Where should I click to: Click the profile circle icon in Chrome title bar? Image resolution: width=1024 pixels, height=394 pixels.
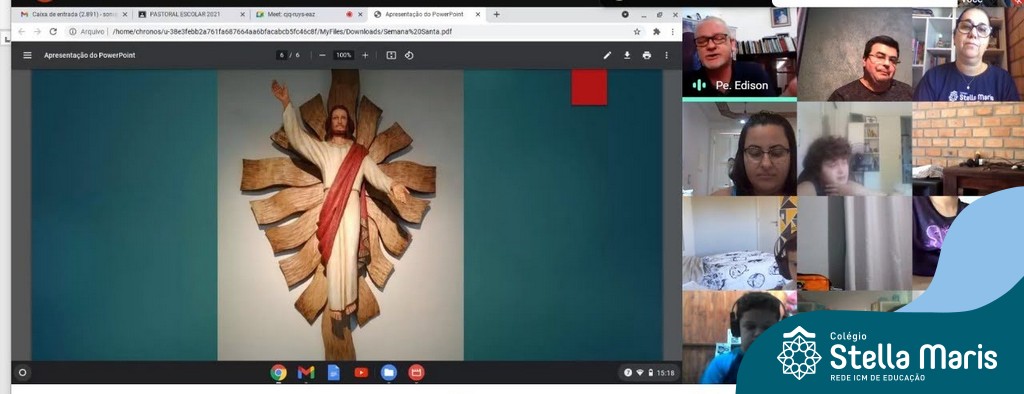point(625,14)
